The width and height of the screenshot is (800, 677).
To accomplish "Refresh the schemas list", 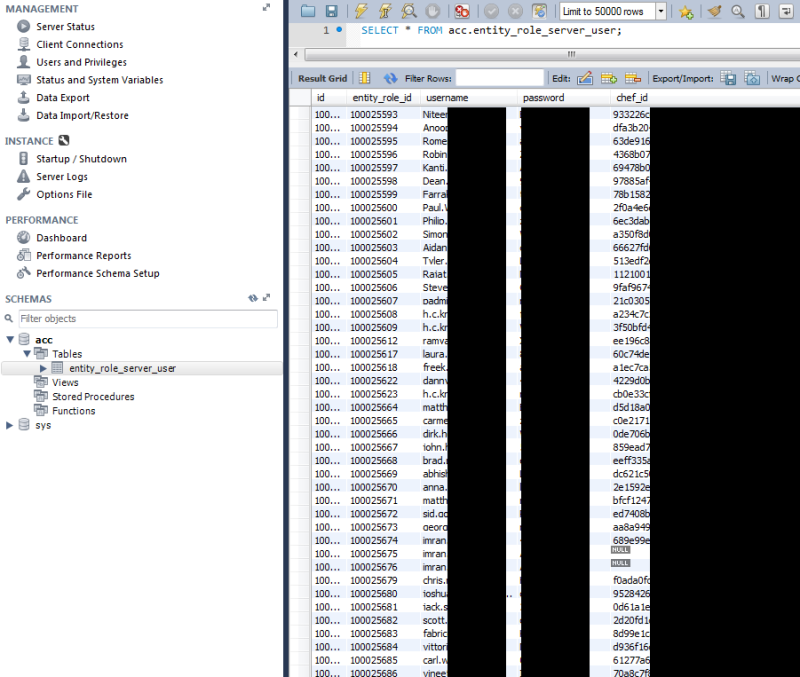I will coord(253,298).
